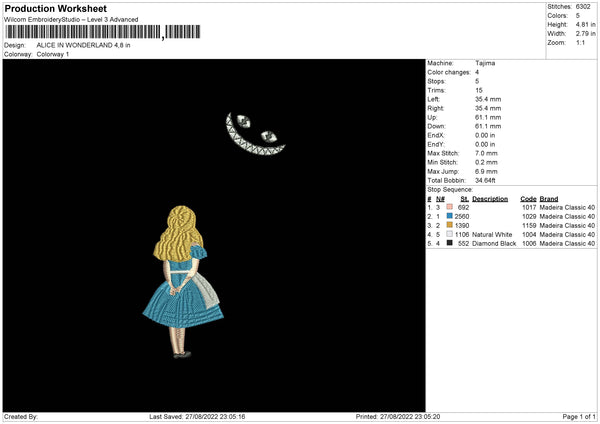Click the Max Stitch value 7.0 mm
The width and height of the screenshot is (600, 424).
pos(486,153)
